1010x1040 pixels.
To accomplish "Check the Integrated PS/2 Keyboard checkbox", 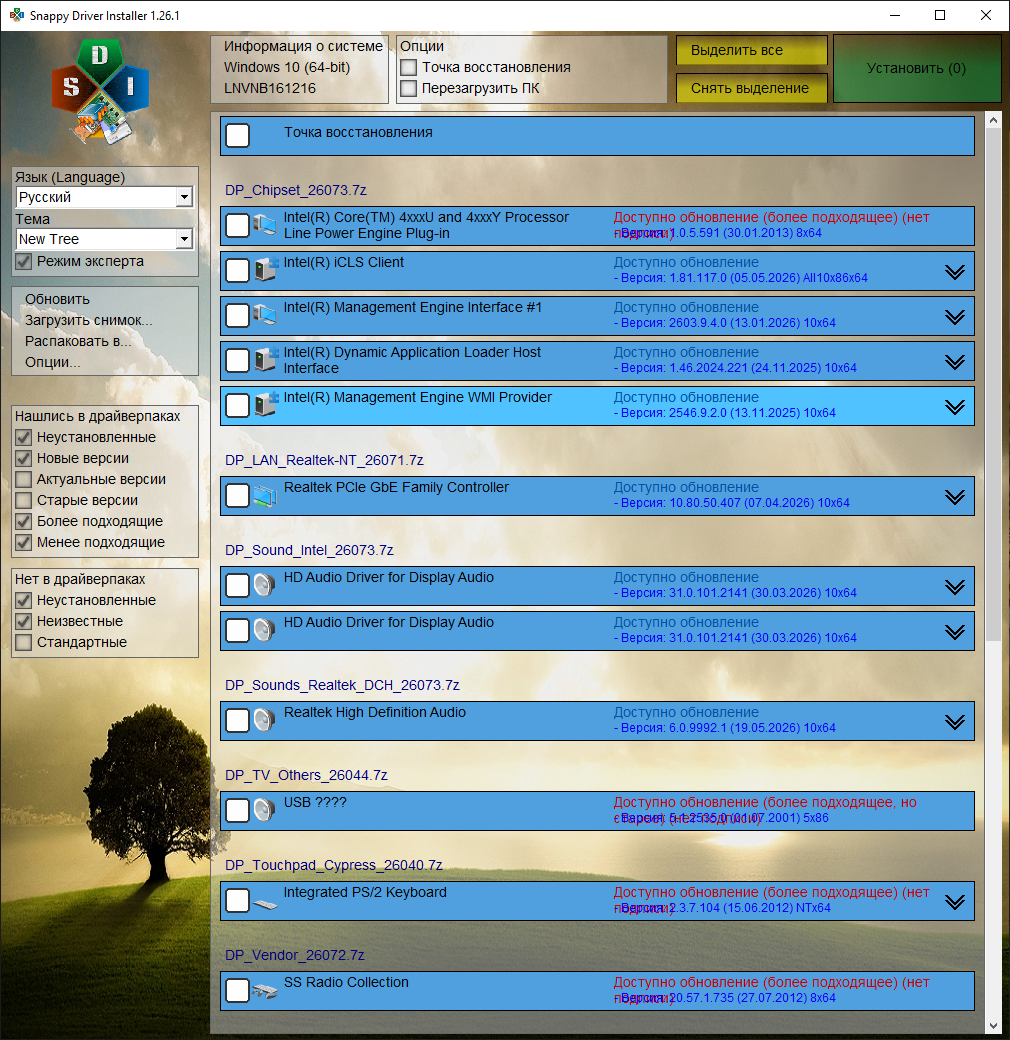I will (237, 901).
